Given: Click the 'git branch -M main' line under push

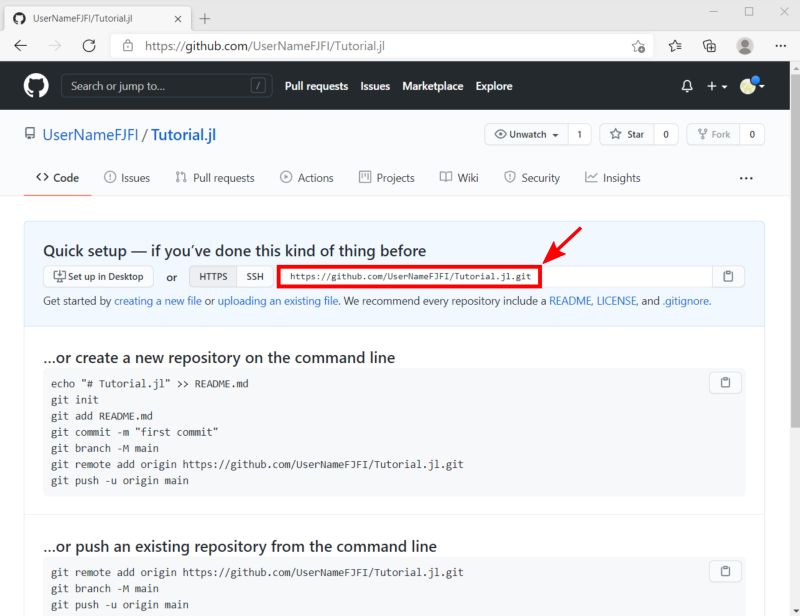Looking at the screenshot, I should (x=105, y=588).
